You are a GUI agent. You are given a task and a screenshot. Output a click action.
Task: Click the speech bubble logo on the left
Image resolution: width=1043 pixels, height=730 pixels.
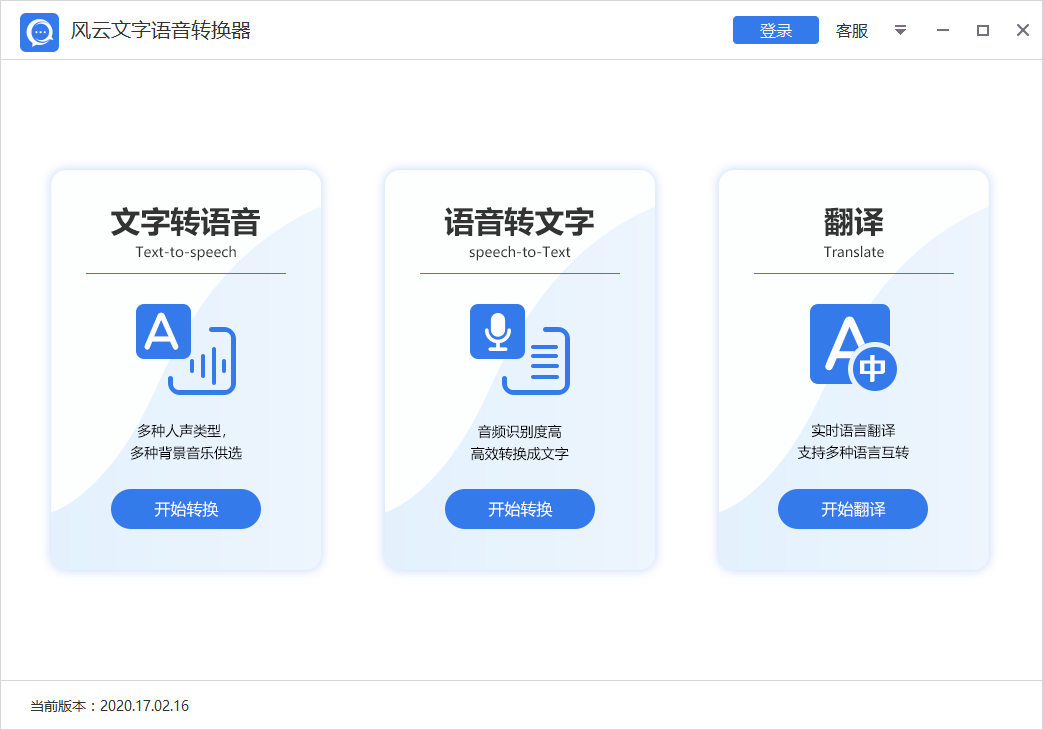(38, 30)
